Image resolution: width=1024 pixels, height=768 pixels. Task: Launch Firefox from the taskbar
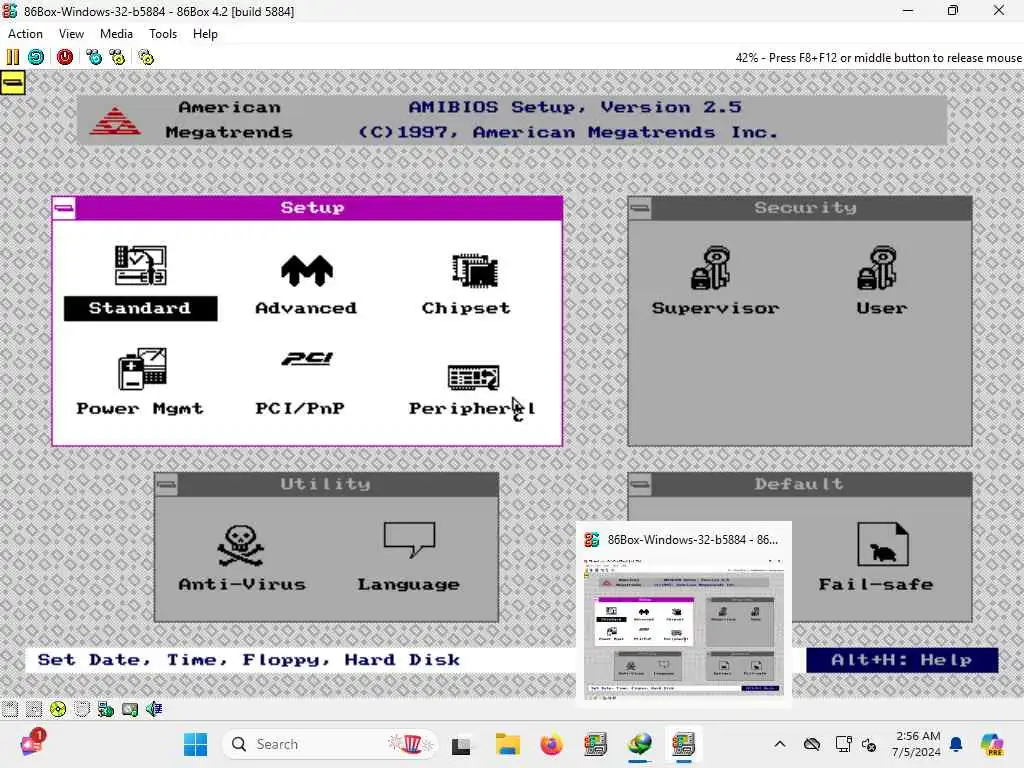click(x=552, y=744)
